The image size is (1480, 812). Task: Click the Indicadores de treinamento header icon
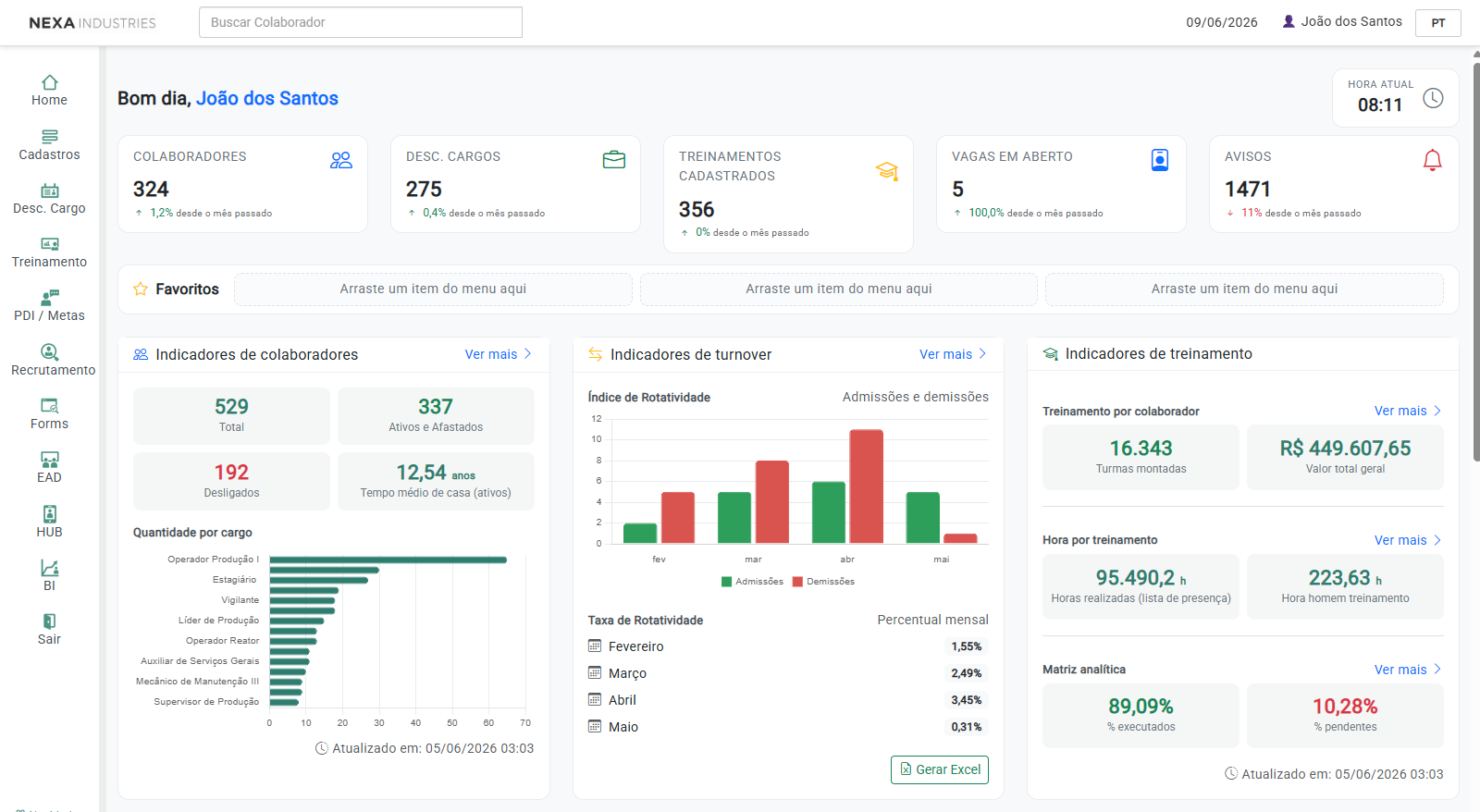point(1051,354)
